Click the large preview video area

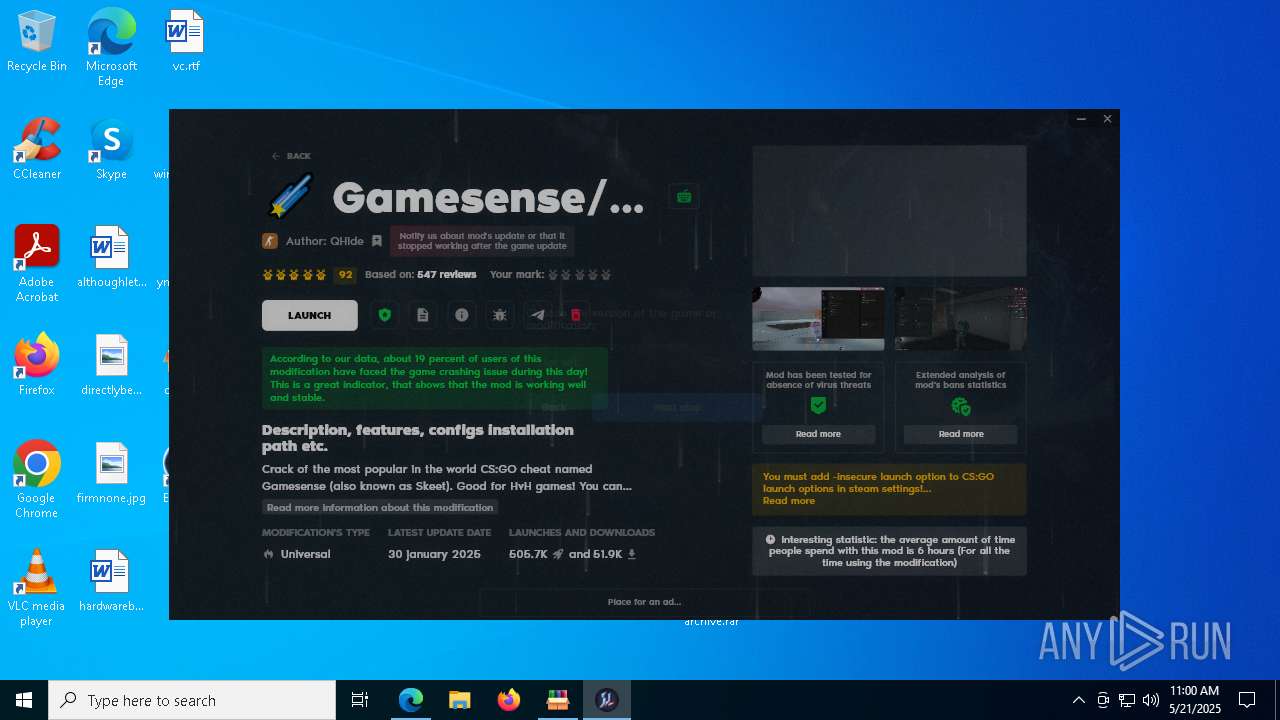(x=889, y=211)
